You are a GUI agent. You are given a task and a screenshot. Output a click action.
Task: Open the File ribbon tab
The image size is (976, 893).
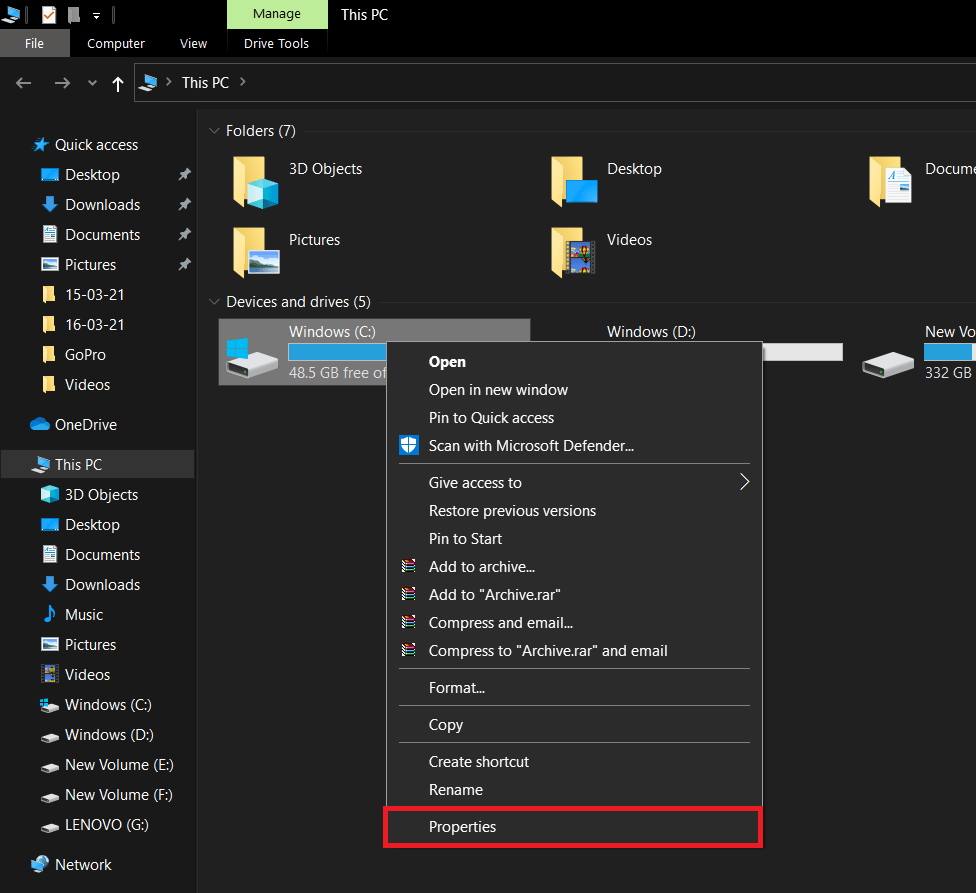tap(34, 44)
